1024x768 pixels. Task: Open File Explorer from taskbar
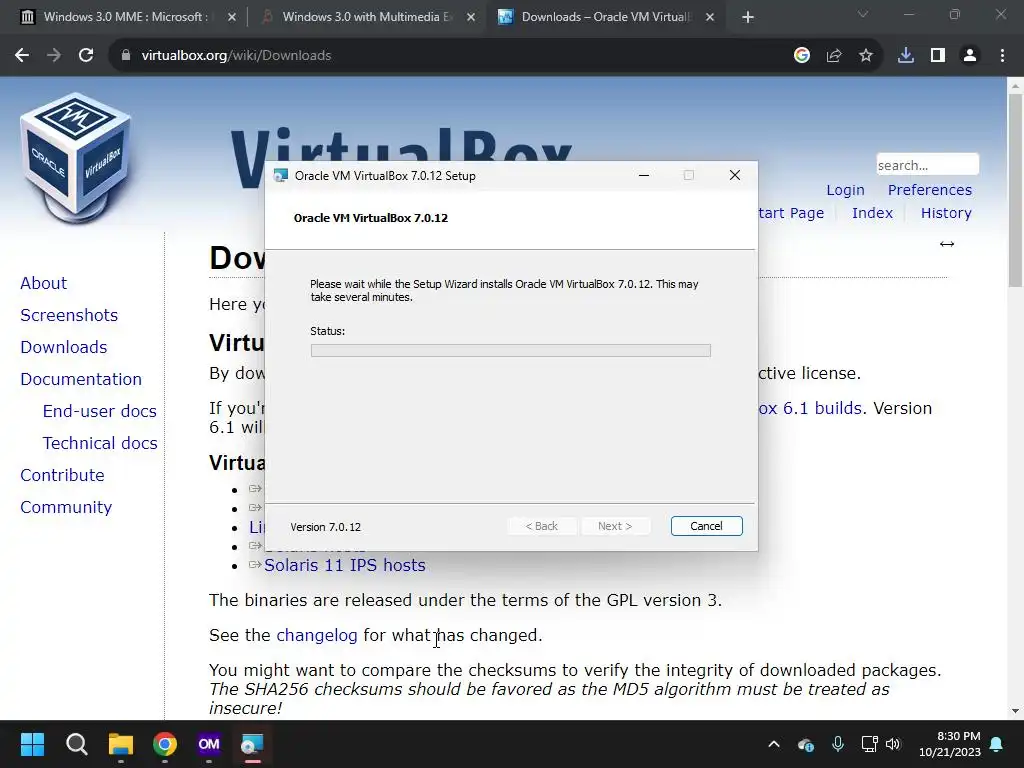pos(121,744)
